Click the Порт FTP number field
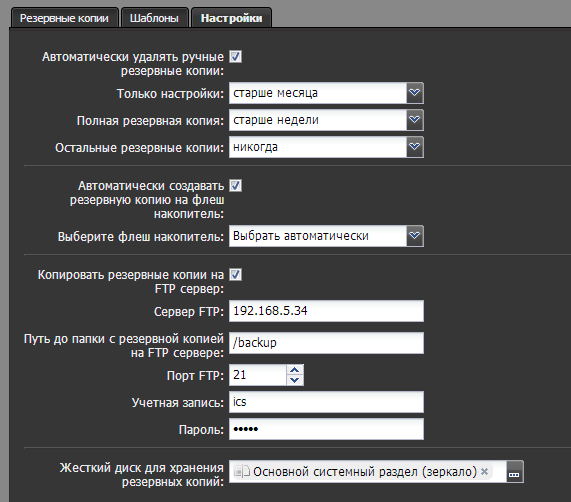The width and height of the screenshot is (571, 502). pos(258,375)
